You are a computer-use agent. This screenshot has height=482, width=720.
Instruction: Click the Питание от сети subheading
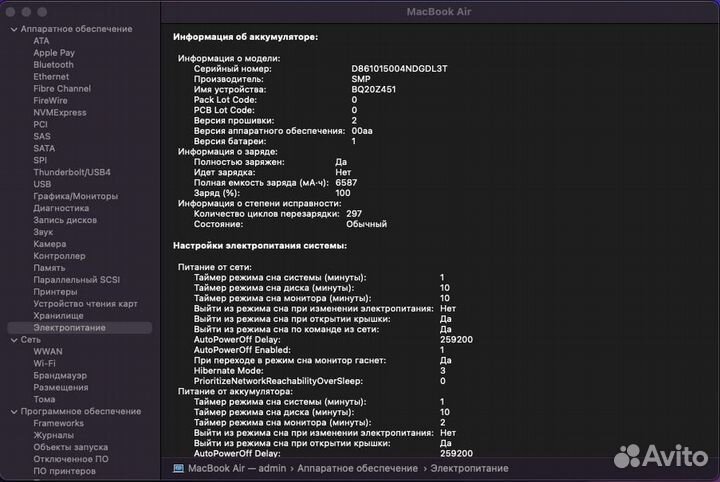[x=214, y=267]
